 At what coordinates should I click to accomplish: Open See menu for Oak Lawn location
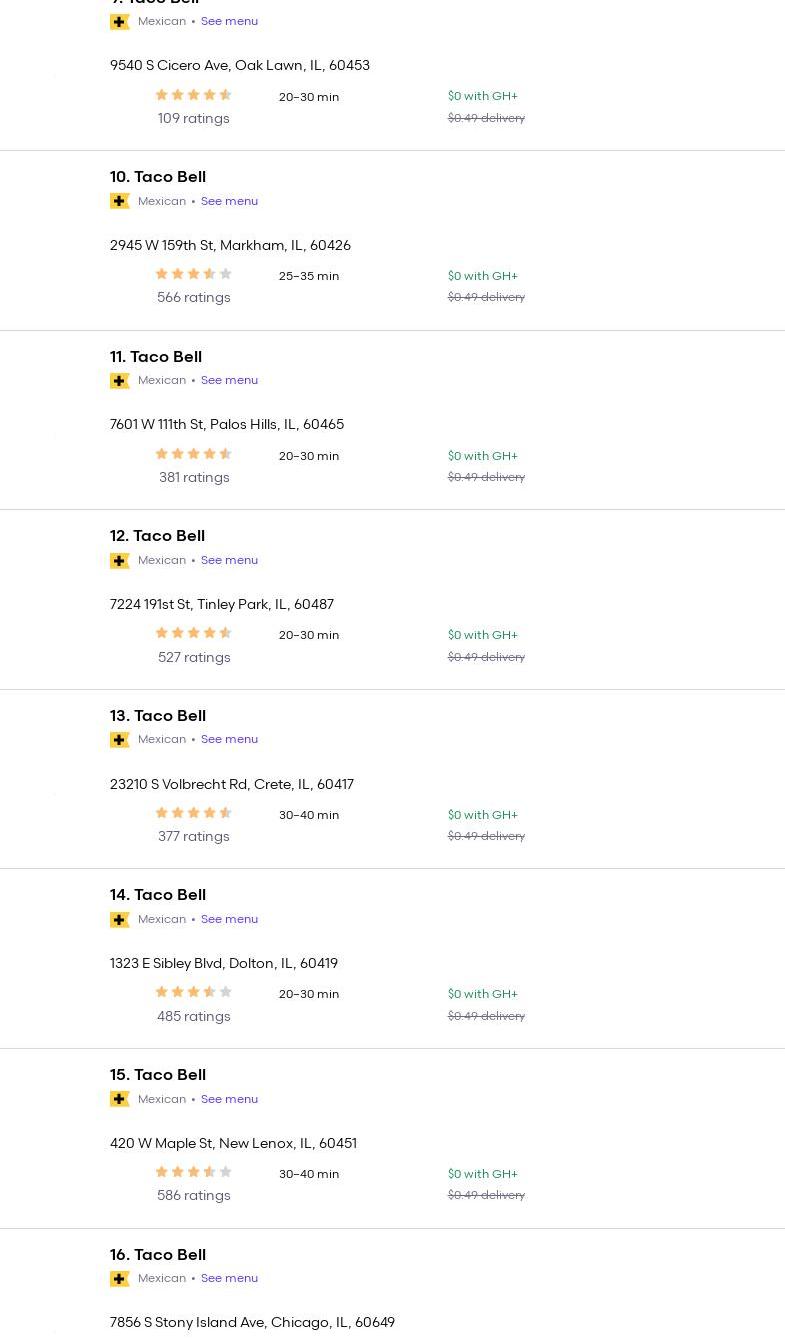tap(229, 21)
